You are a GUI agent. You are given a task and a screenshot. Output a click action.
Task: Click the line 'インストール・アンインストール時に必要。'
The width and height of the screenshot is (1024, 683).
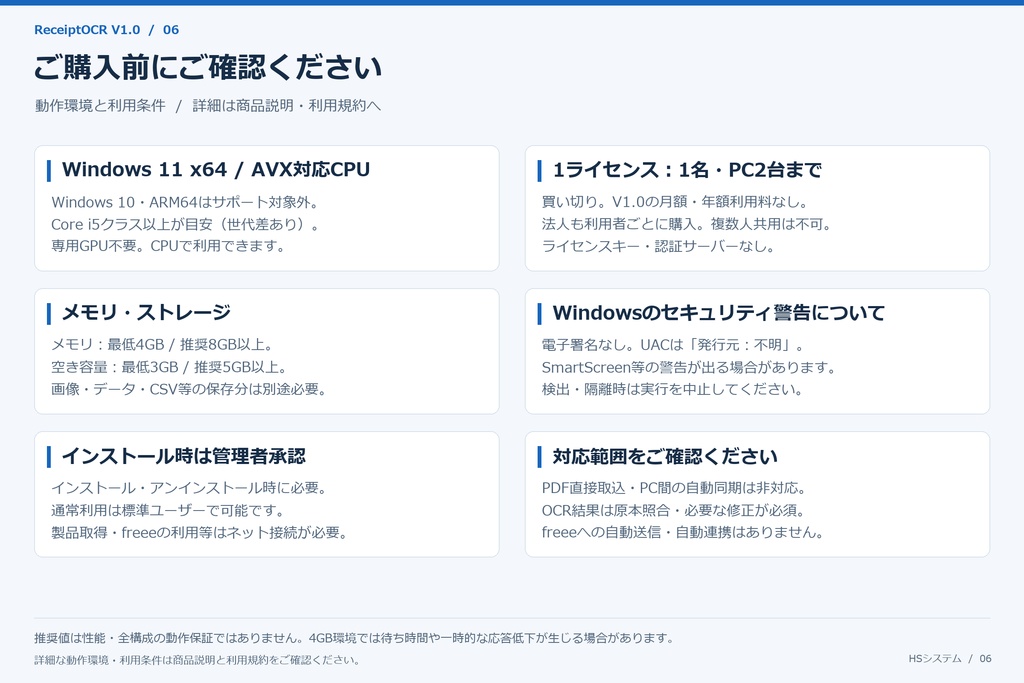click(x=189, y=488)
